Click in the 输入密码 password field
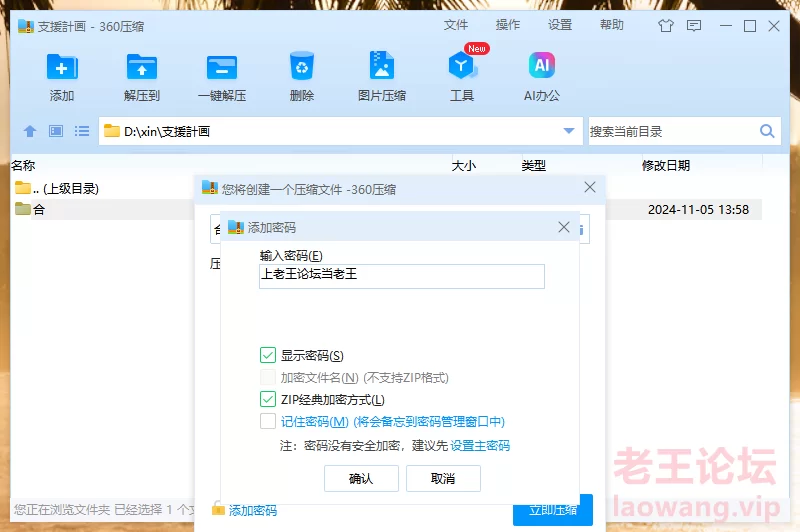 pos(402,276)
